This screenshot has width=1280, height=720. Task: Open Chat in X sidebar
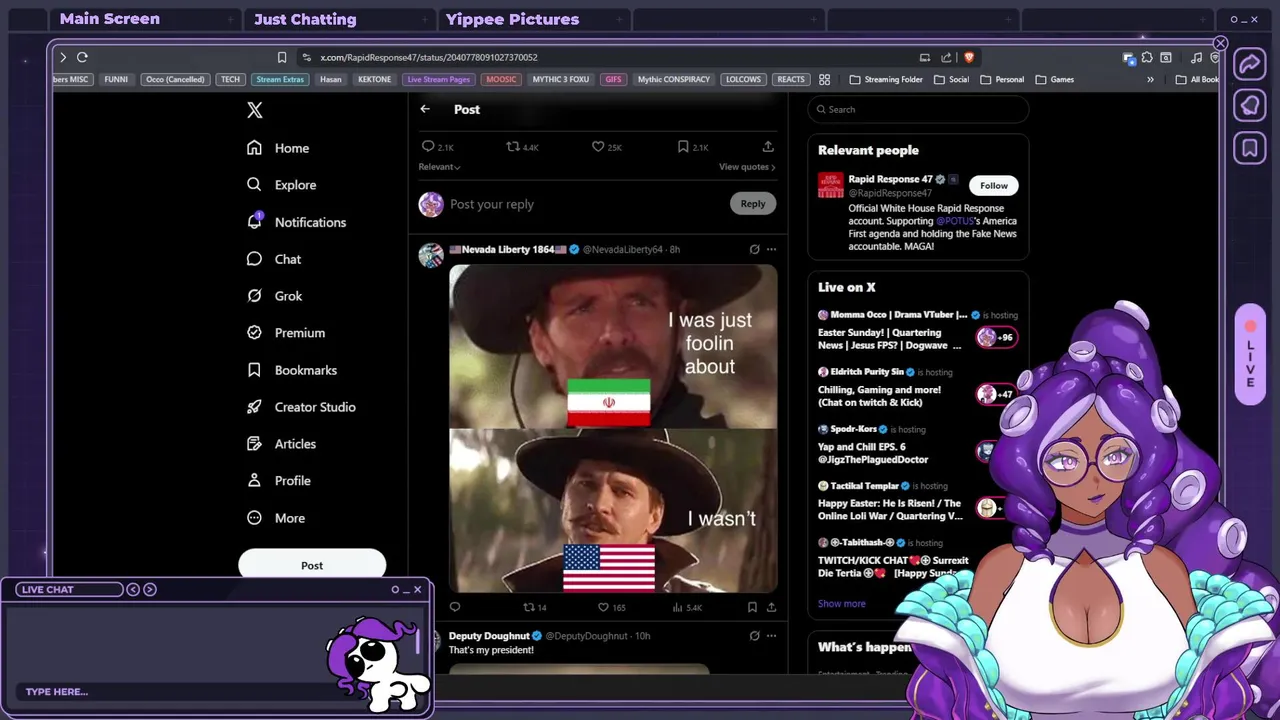tap(274, 259)
